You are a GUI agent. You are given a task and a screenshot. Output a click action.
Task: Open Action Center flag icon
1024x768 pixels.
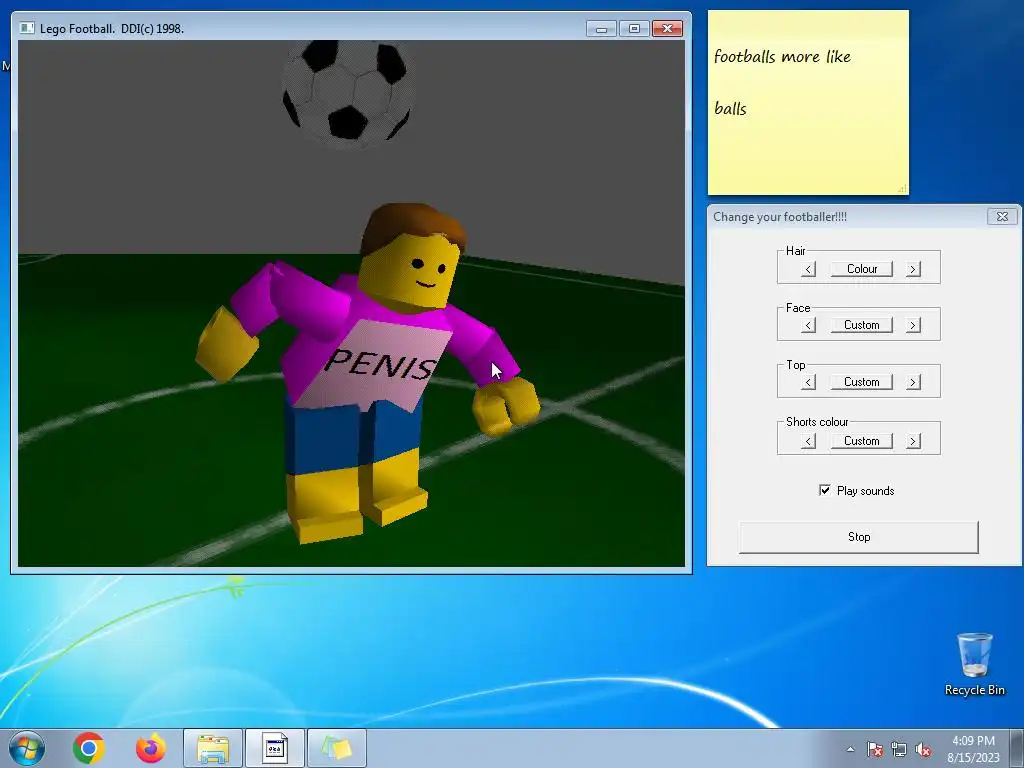[875, 749]
